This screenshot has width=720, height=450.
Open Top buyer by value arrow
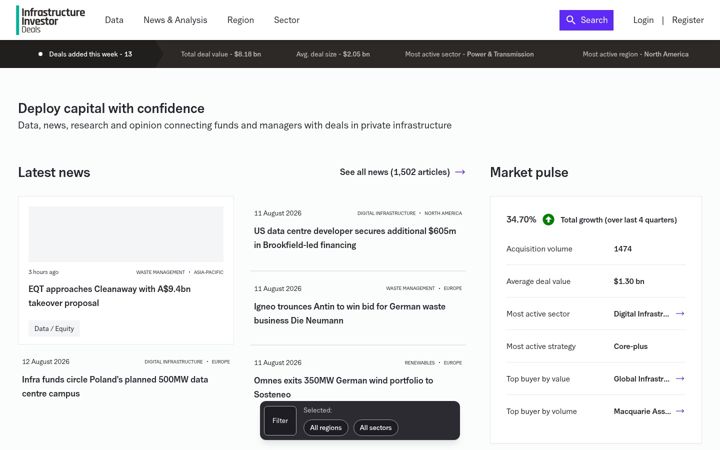[681, 379]
